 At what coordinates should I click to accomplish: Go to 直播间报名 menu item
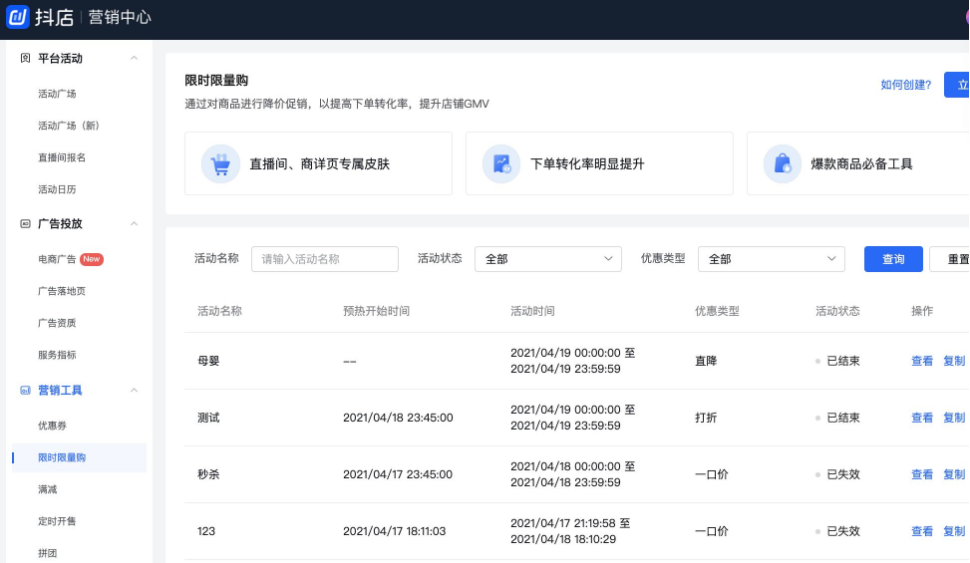coord(62,158)
